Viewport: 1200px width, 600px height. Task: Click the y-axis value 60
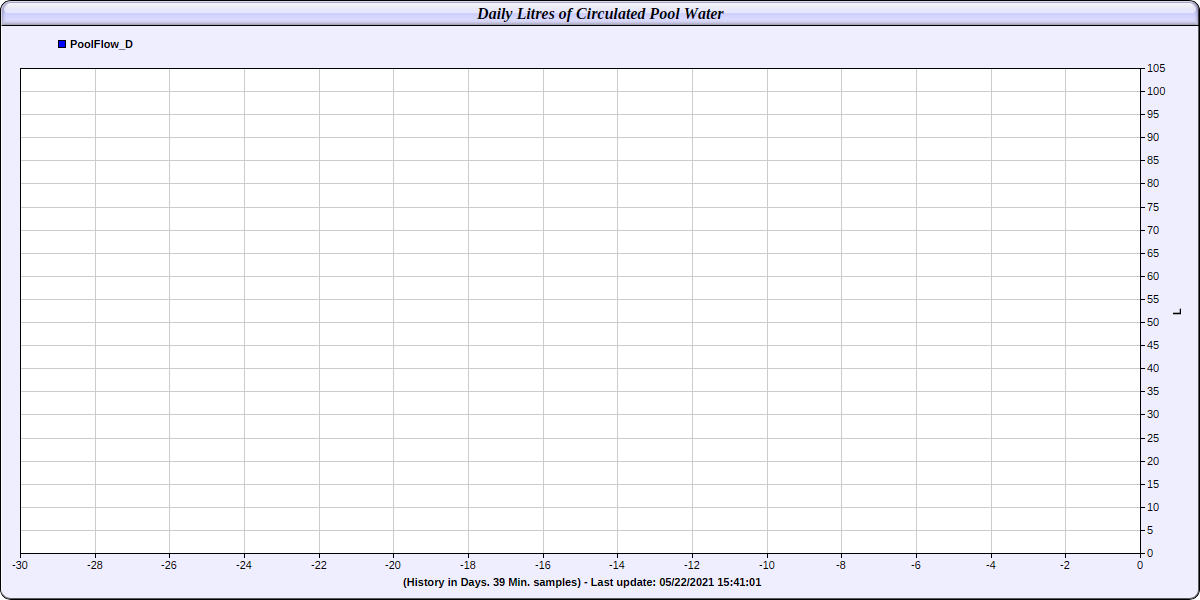1153,276
